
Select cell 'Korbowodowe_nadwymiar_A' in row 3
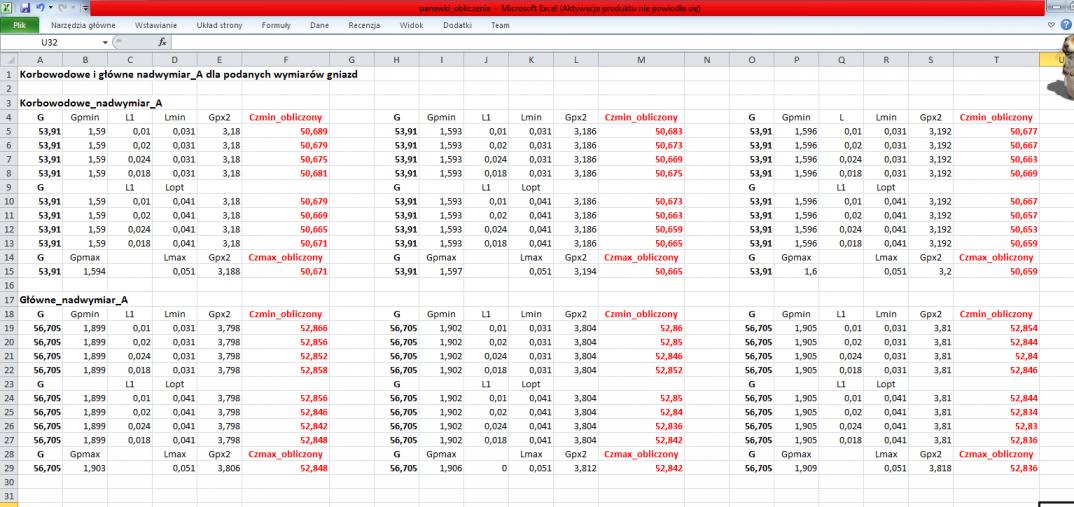[90, 103]
